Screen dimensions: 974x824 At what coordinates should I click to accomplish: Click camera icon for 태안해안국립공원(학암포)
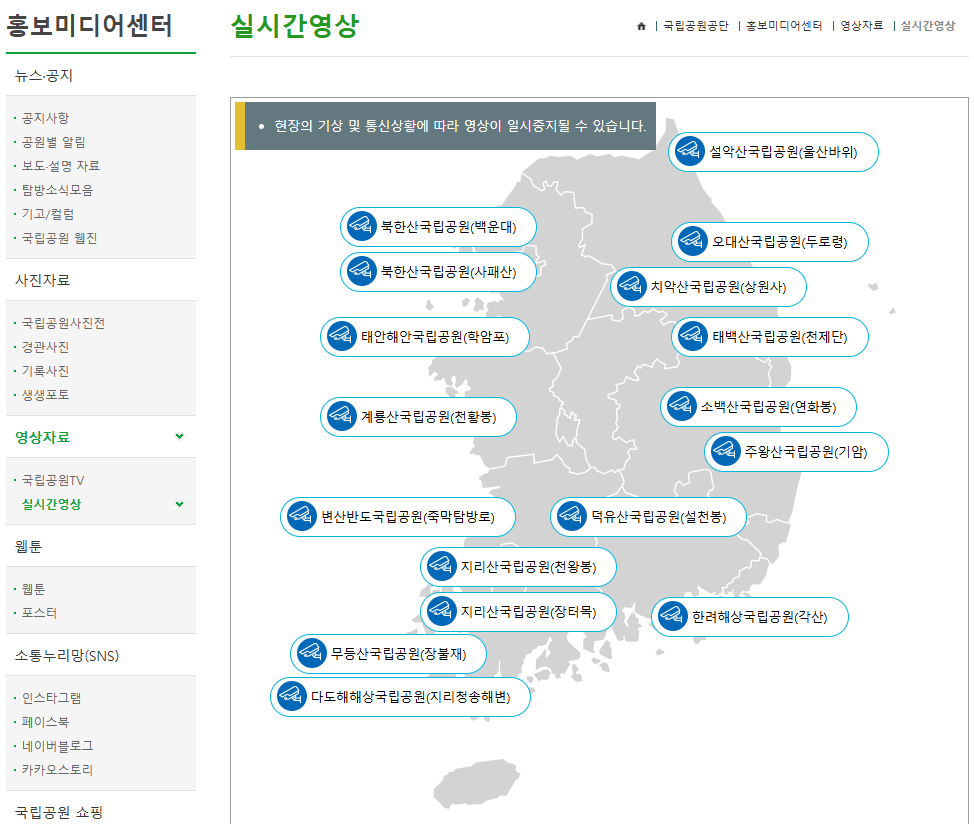pyautogui.click(x=341, y=337)
